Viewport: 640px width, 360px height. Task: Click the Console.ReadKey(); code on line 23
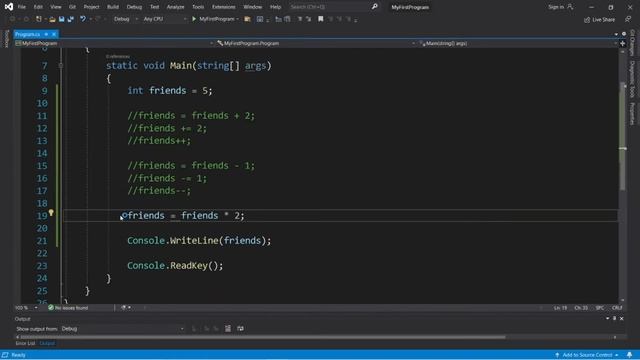(175, 266)
